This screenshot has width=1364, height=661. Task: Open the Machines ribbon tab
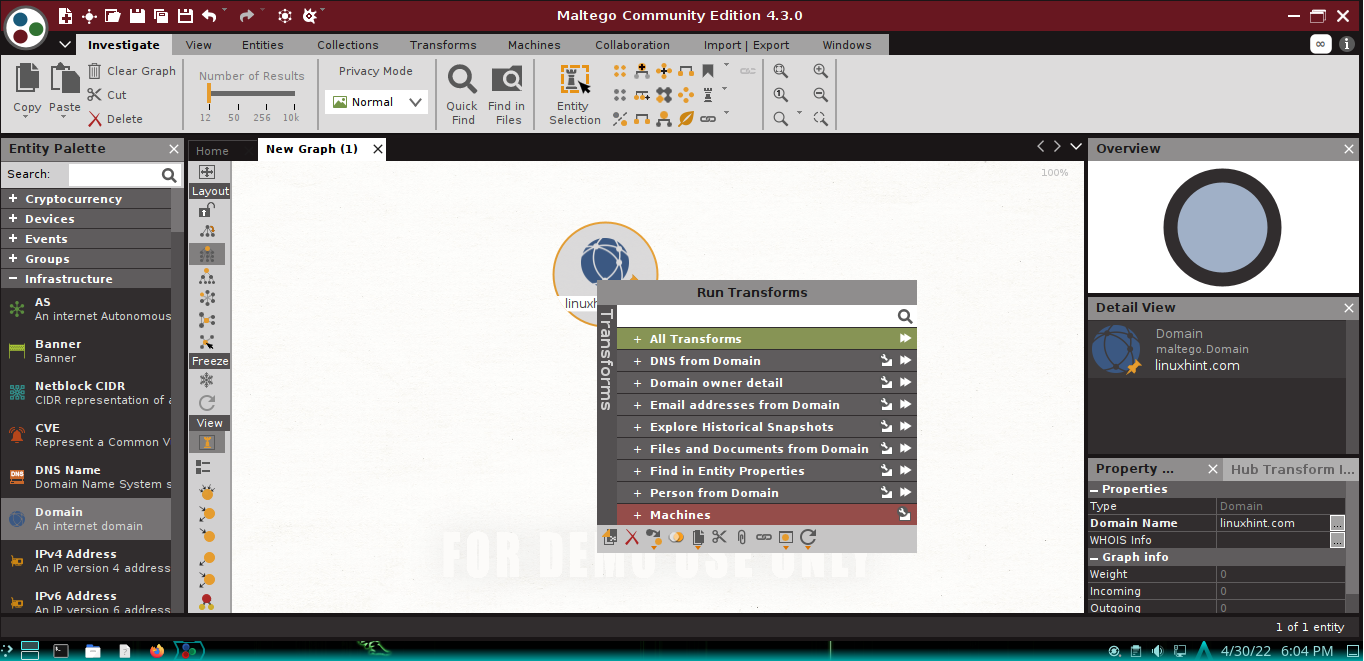click(x=534, y=45)
